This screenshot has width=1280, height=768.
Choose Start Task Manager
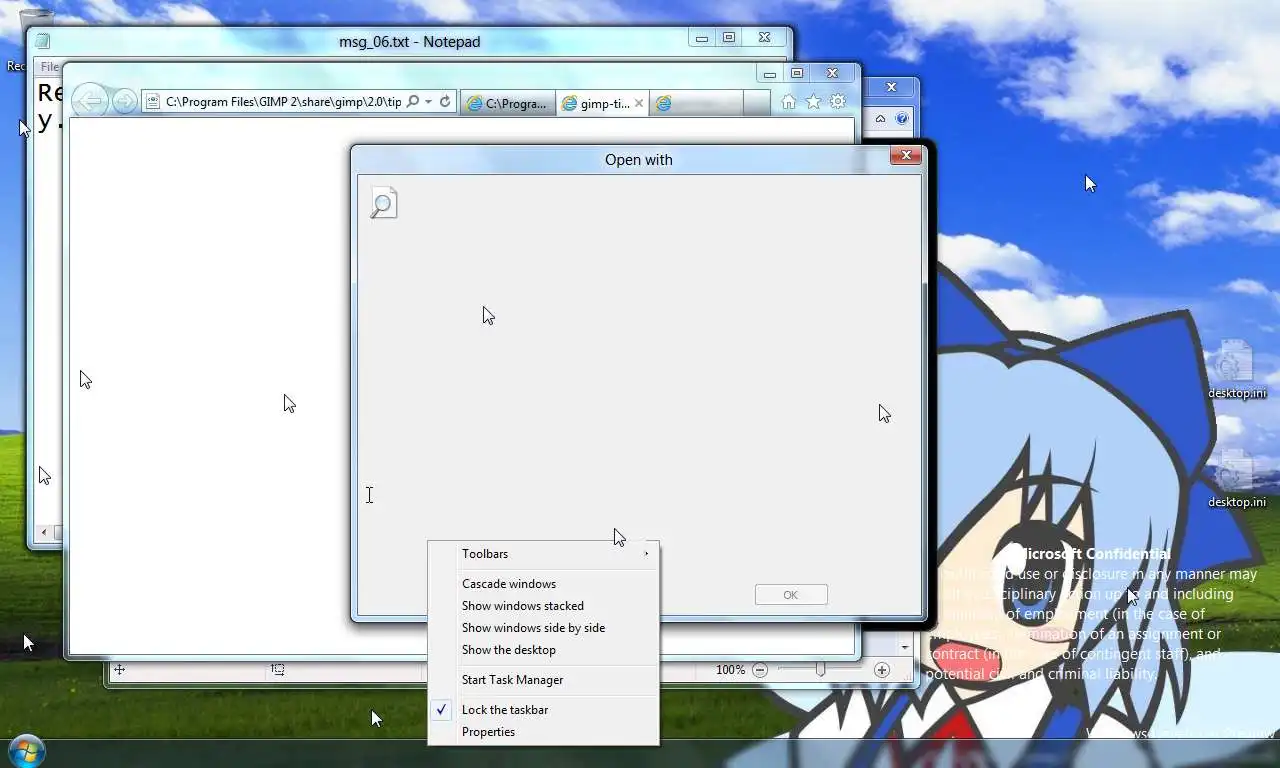click(543, 680)
